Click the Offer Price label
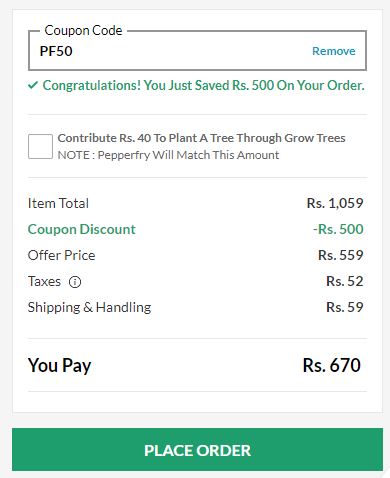 point(62,255)
